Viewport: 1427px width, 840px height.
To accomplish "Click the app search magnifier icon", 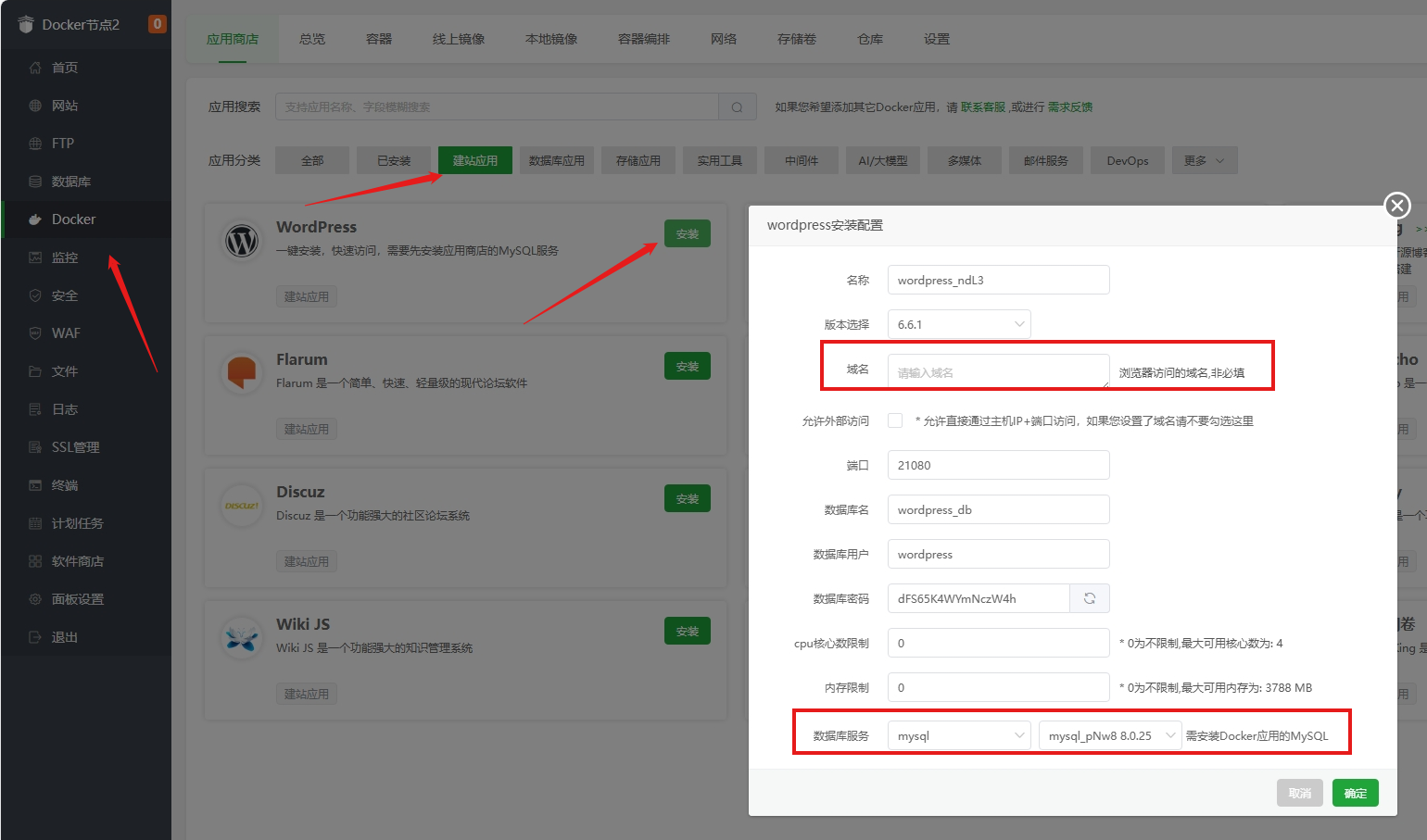I will tap(738, 107).
